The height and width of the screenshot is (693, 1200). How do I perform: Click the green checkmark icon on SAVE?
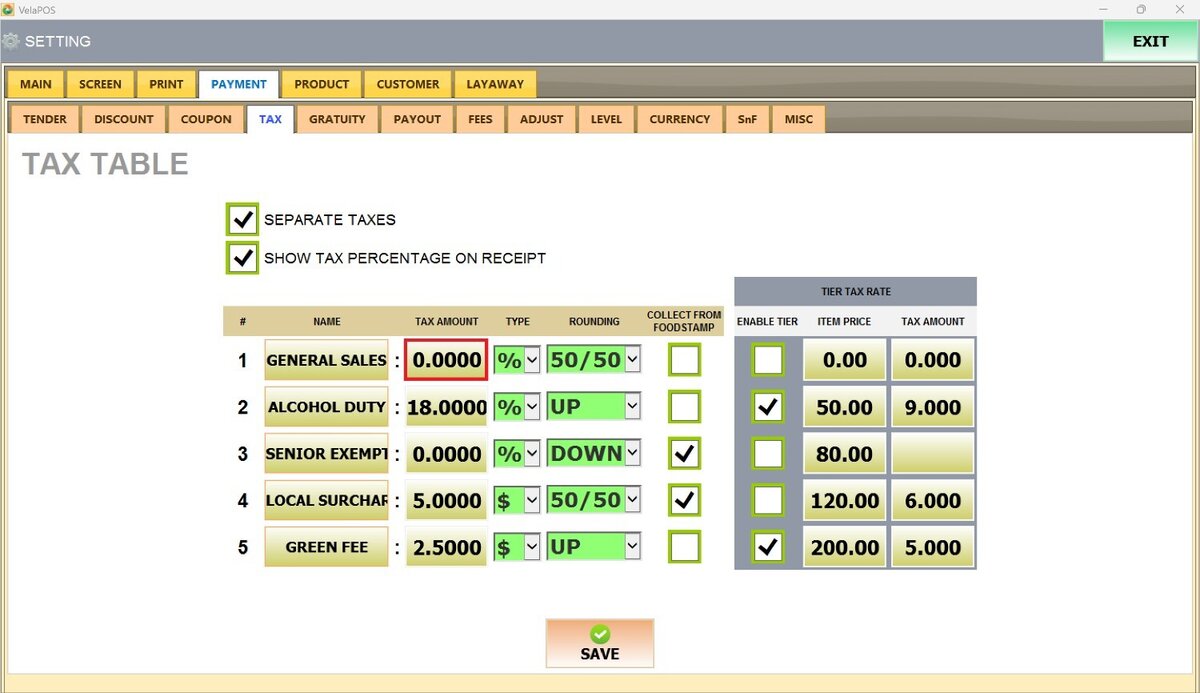click(600, 634)
